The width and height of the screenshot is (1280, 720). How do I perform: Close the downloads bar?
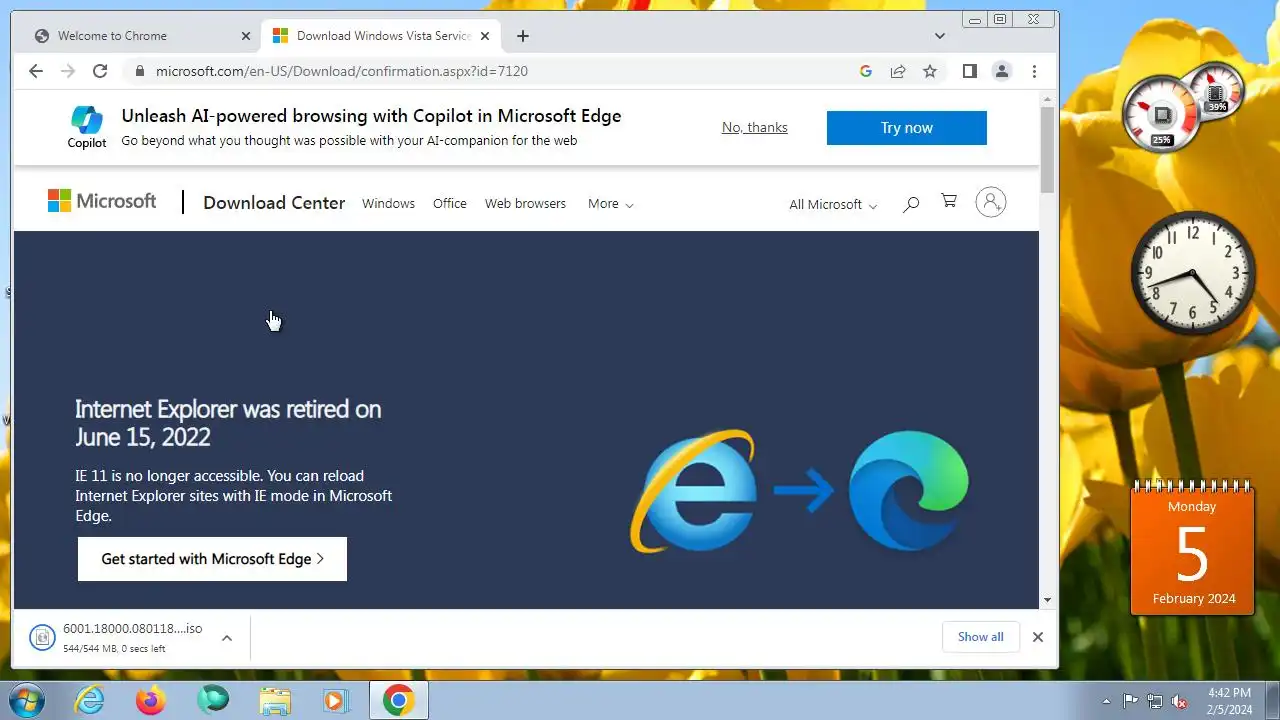point(1038,637)
